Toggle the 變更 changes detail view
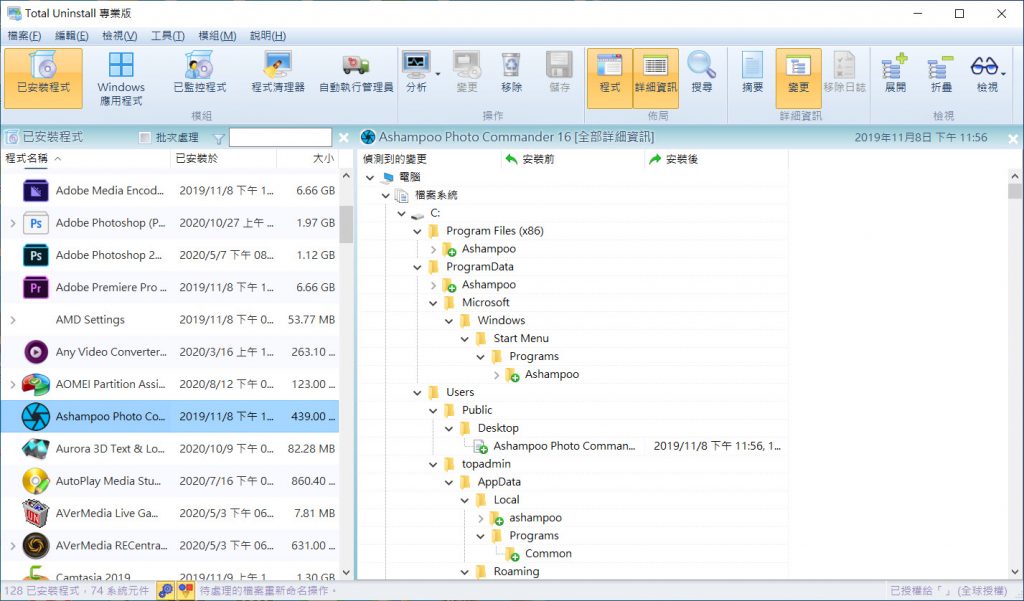The image size is (1024, 601). 798,75
